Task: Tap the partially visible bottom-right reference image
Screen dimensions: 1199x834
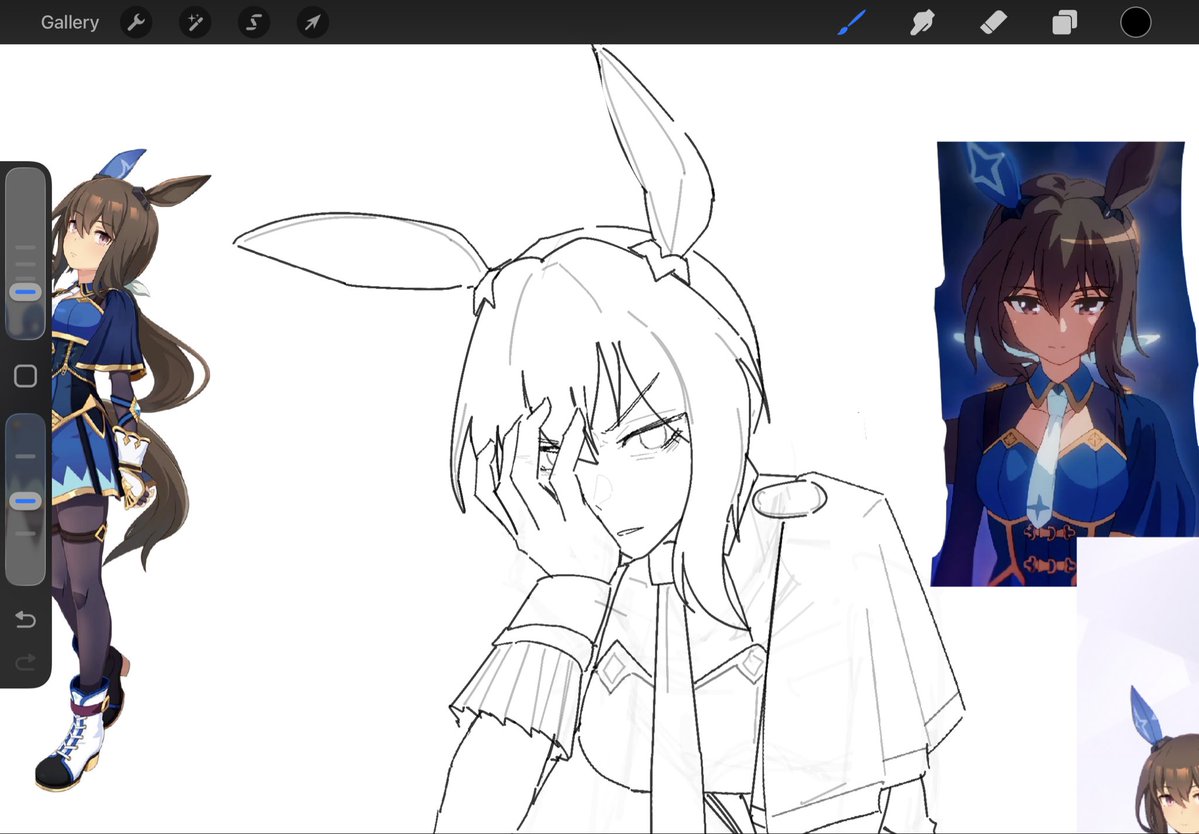Action: click(1138, 686)
